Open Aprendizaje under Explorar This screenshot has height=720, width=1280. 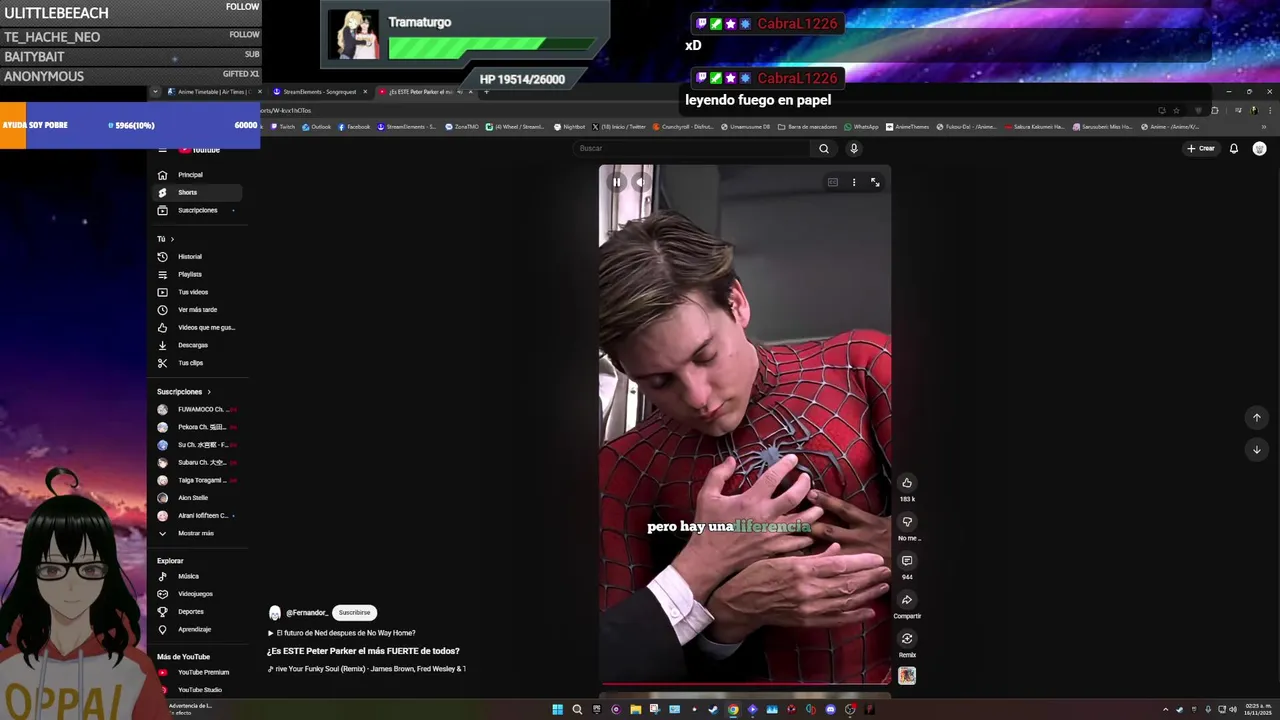(197, 629)
